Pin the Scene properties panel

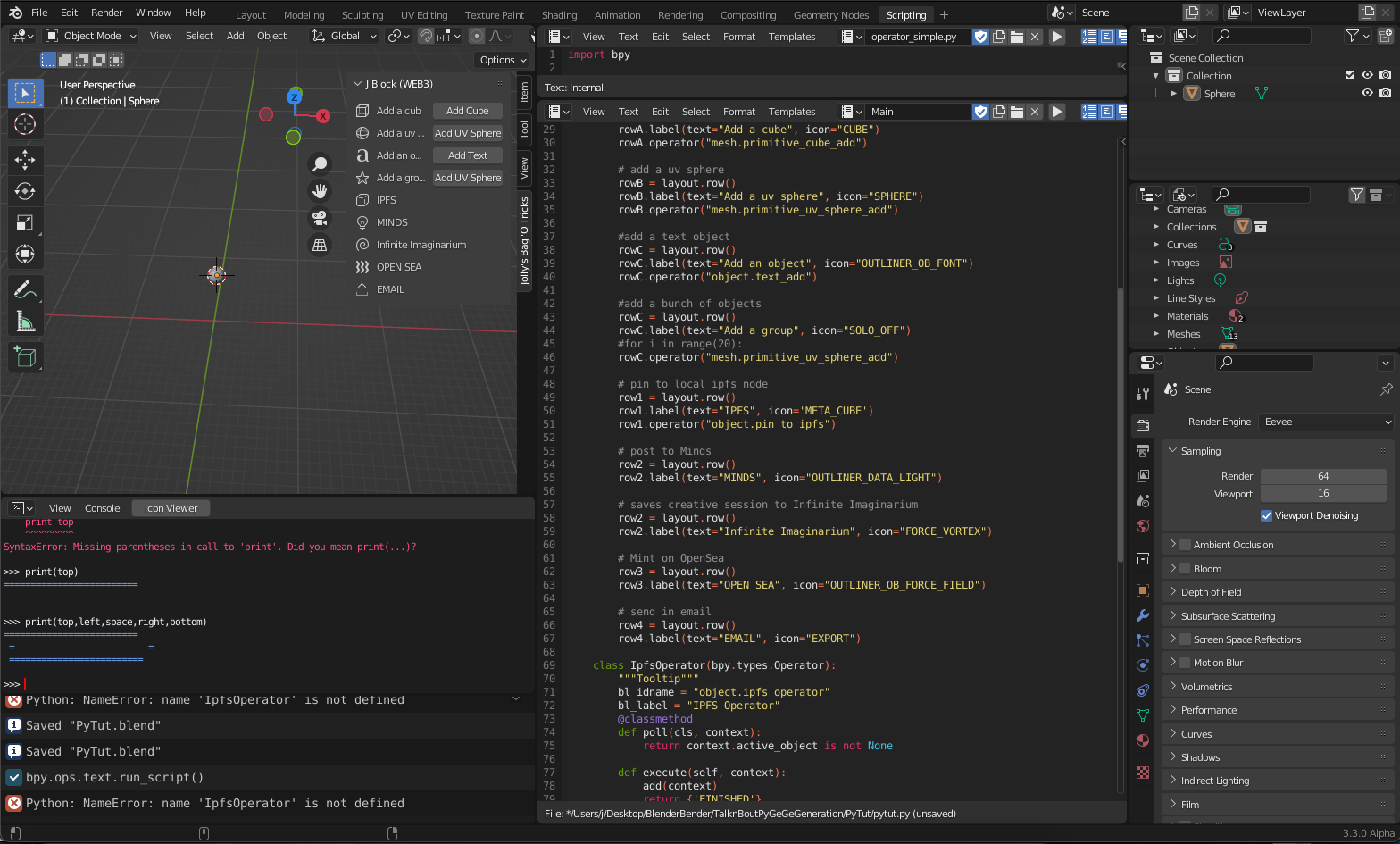pyautogui.click(x=1386, y=389)
